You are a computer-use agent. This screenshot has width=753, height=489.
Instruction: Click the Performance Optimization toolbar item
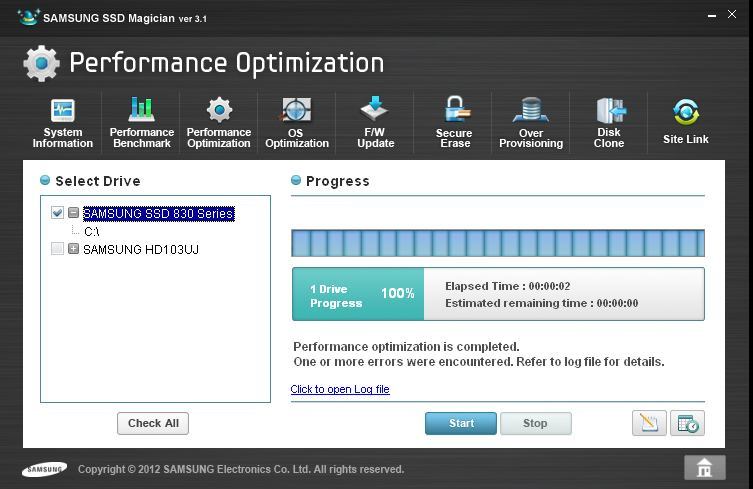(x=219, y=122)
